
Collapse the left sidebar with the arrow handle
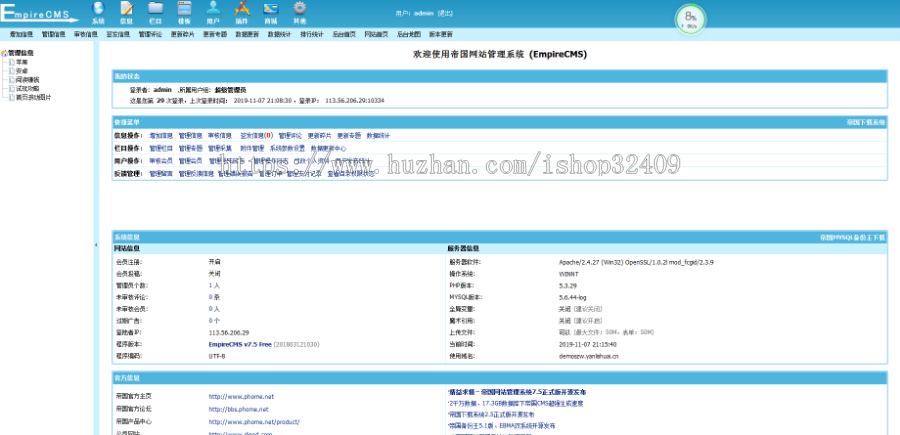click(x=96, y=245)
